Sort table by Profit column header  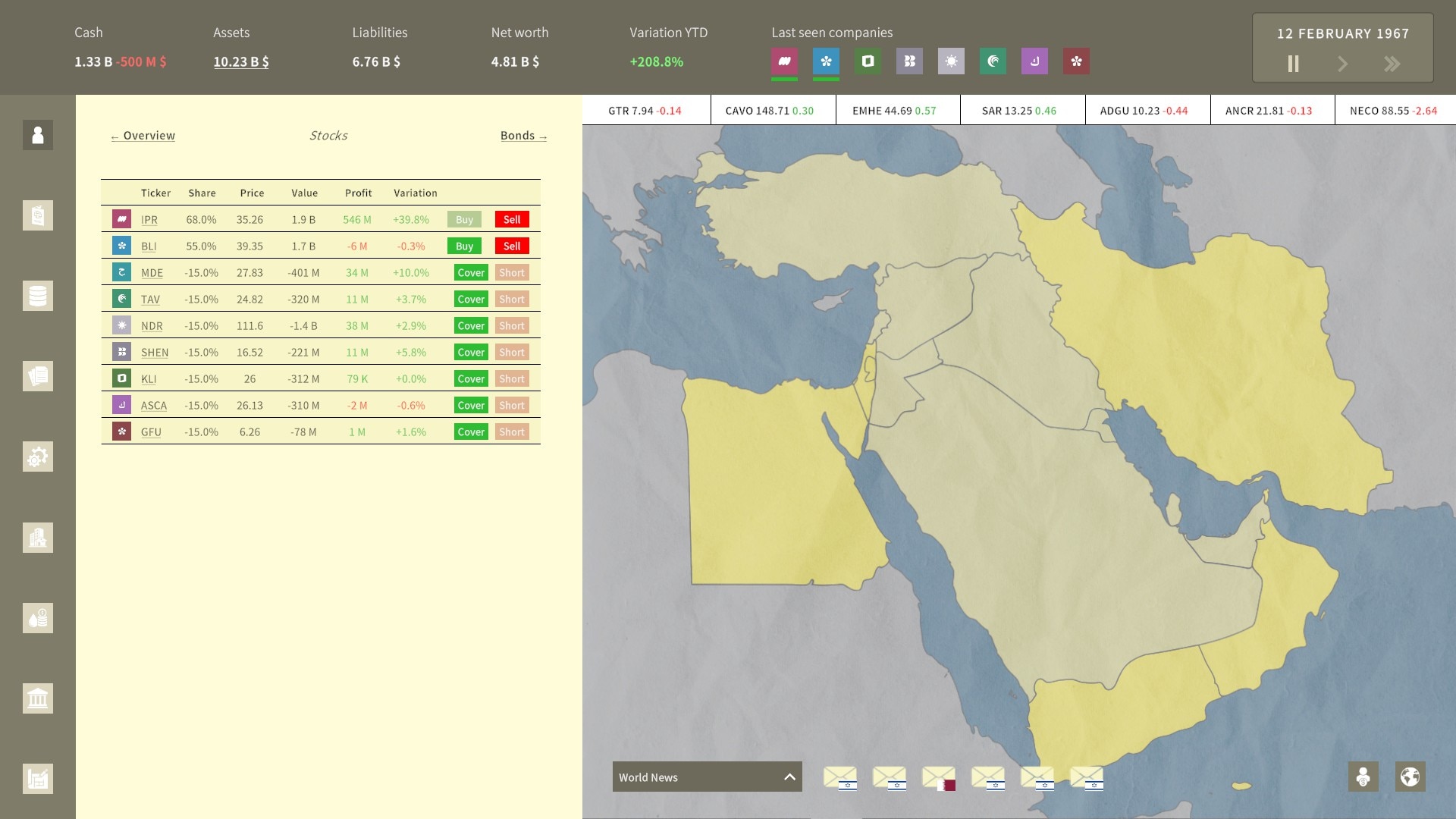[358, 193]
